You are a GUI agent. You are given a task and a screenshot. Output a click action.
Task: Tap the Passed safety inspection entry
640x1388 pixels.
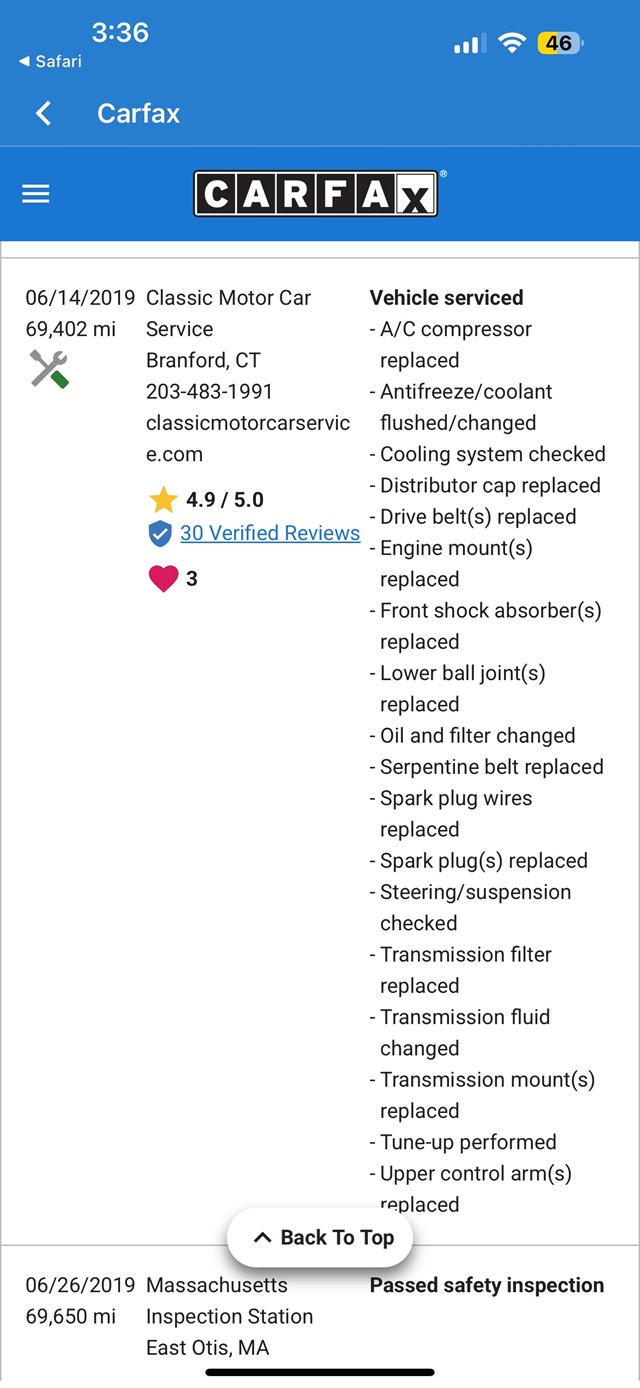tap(486, 1285)
